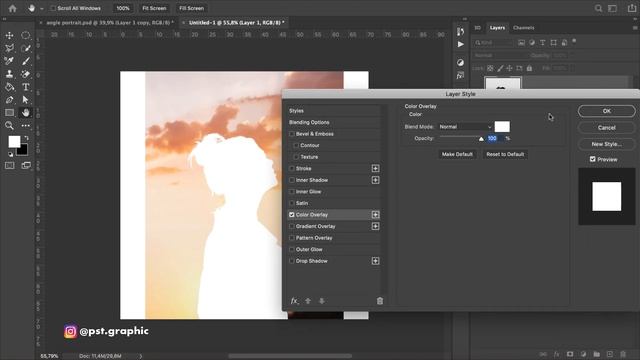Select the Rectangle shape tool
Screen dimensions: 640x360
tap(9, 112)
